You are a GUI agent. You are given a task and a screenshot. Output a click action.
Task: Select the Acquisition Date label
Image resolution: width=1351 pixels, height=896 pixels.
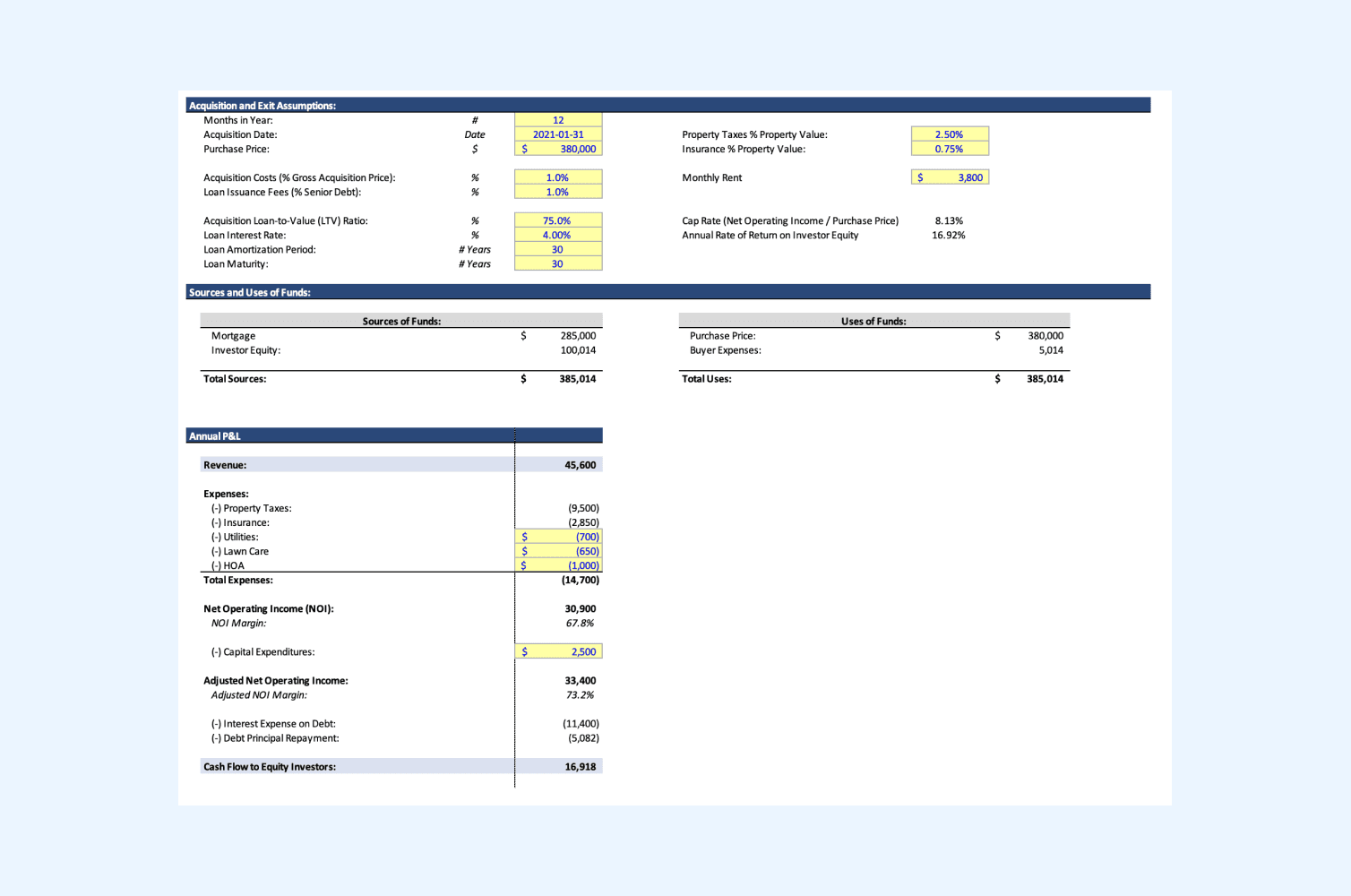click(x=240, y=134)
